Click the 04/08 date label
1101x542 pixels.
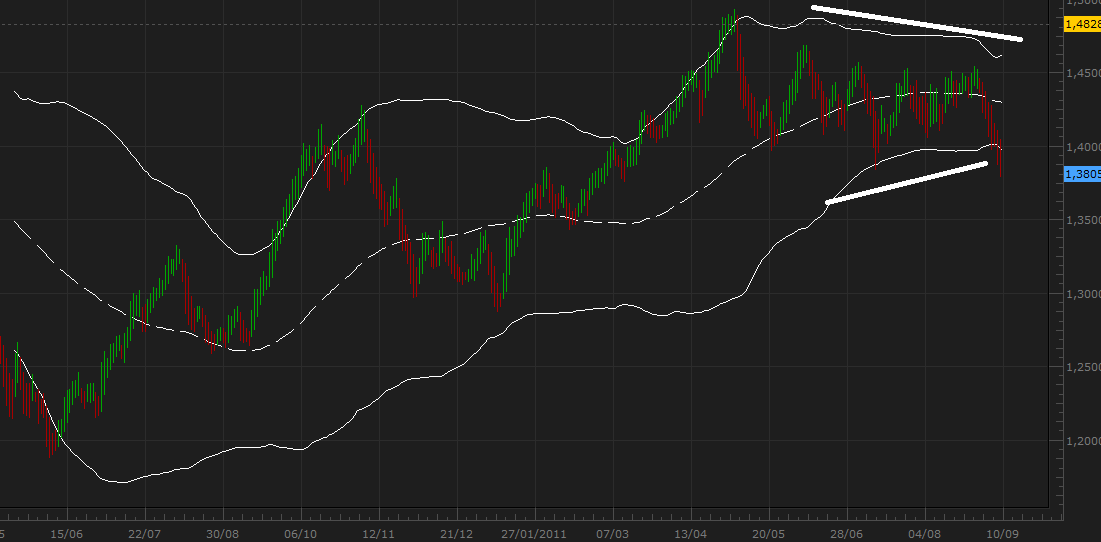(x=925, y=534)
